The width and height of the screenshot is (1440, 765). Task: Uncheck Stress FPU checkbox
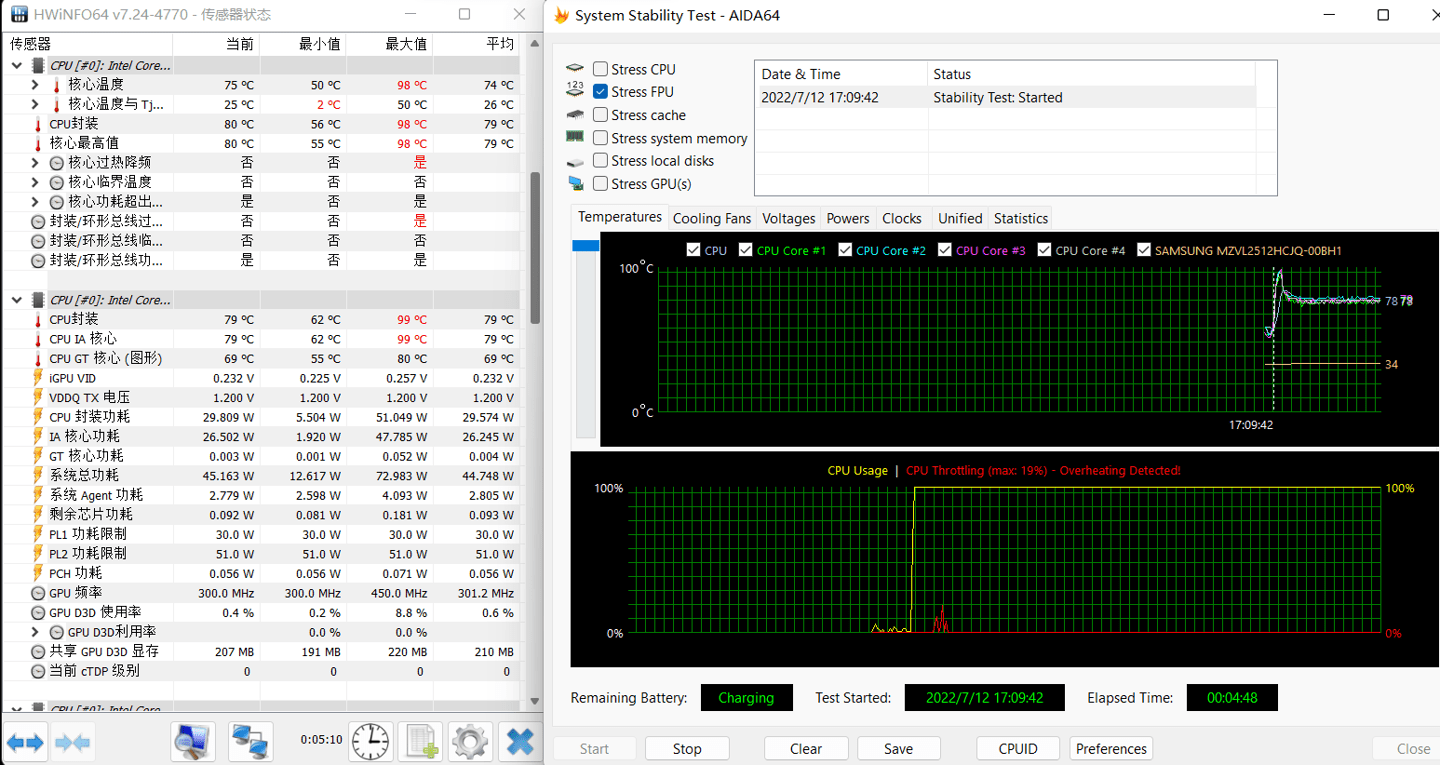pyautogui.click(x=600, y=91)
